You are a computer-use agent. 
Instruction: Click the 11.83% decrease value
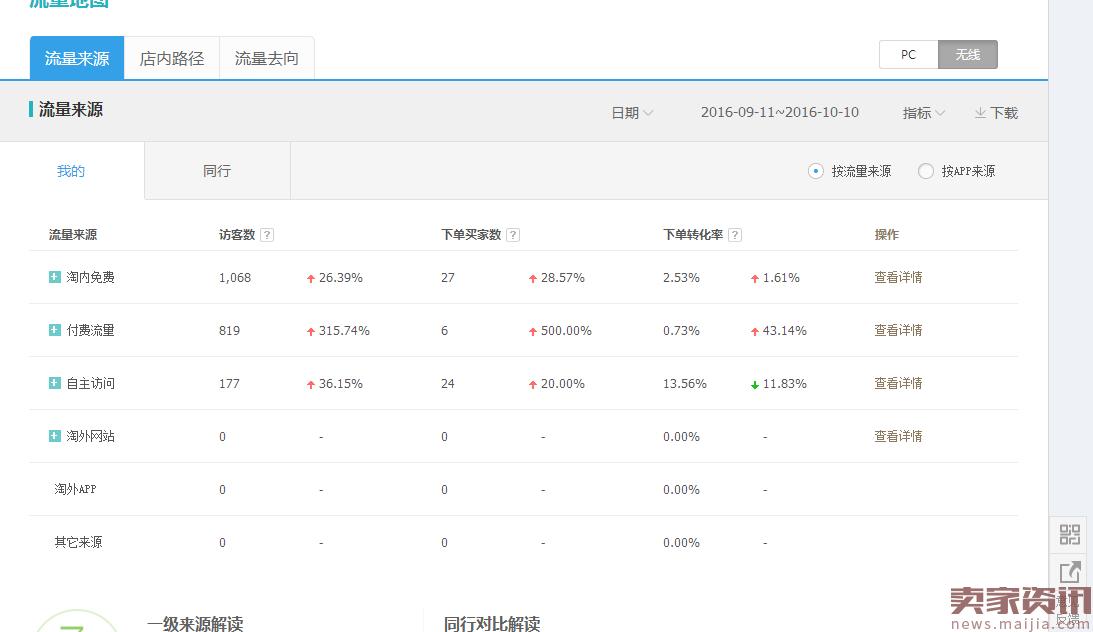(784, 383)
